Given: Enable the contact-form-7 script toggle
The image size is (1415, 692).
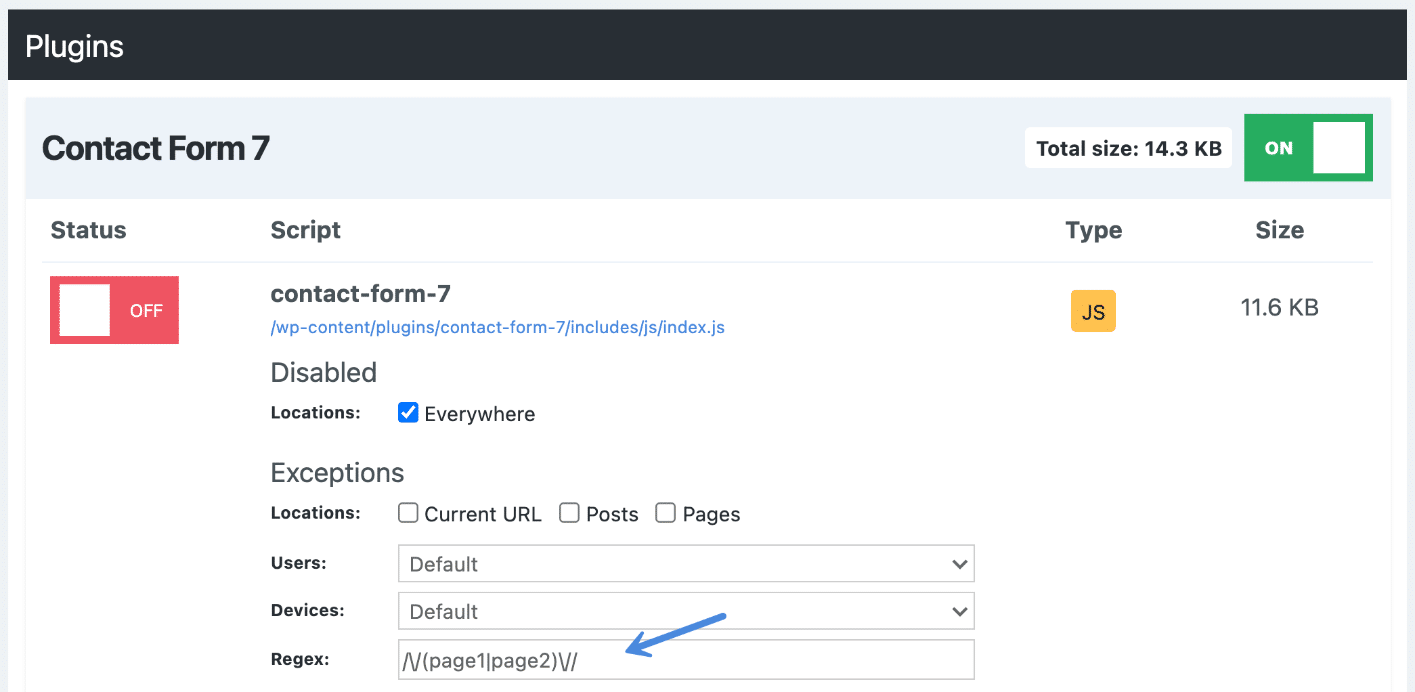Looking at the screenshot, I should [x=113, y=310].
